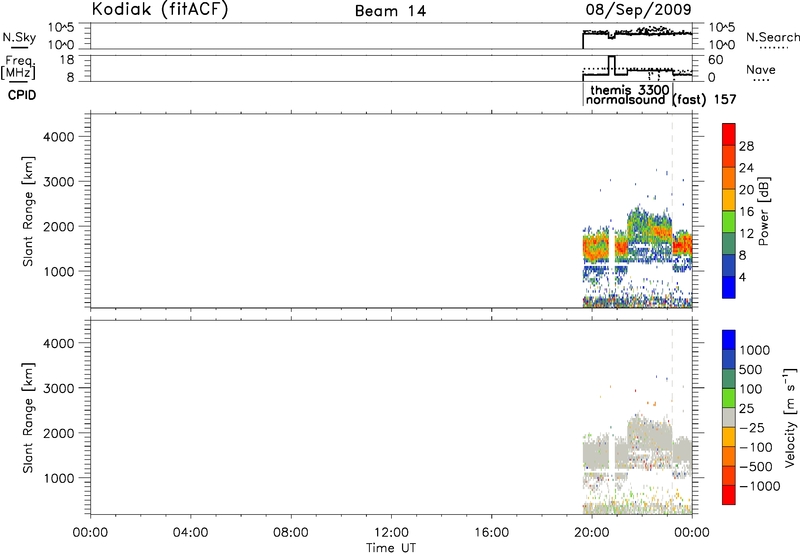Select the 'normalsound' CPID annotation
The image size is (800, 554).
pos(626,100)
